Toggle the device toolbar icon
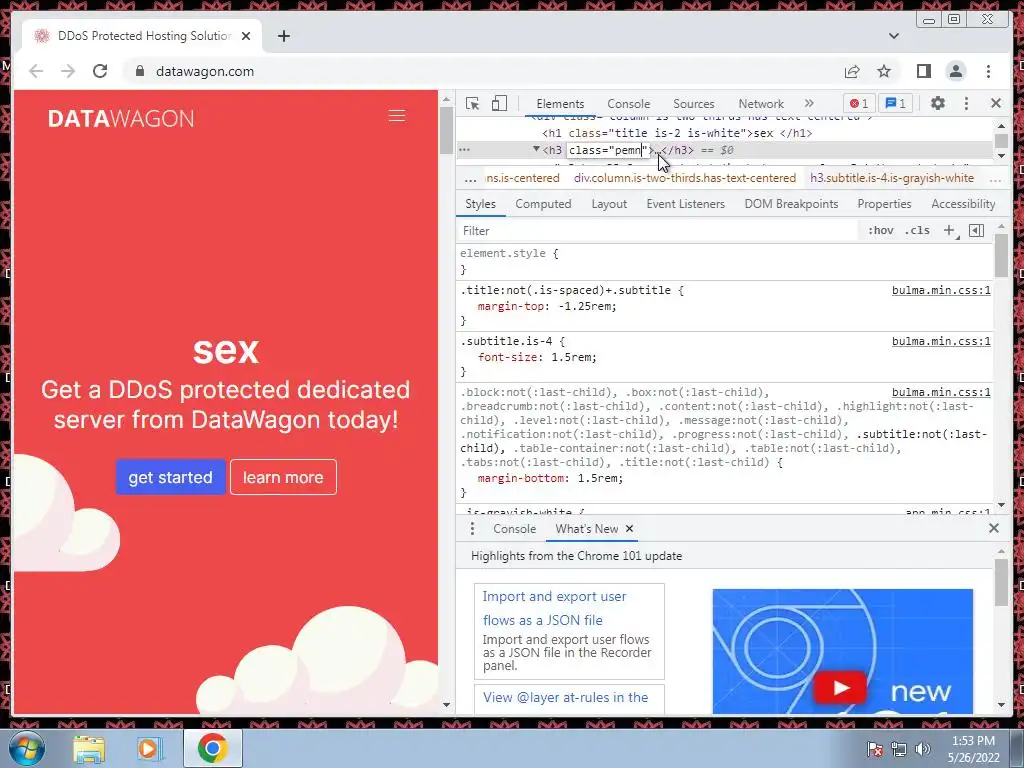This screenshot has width=1024, height=768. coord(499,103)
